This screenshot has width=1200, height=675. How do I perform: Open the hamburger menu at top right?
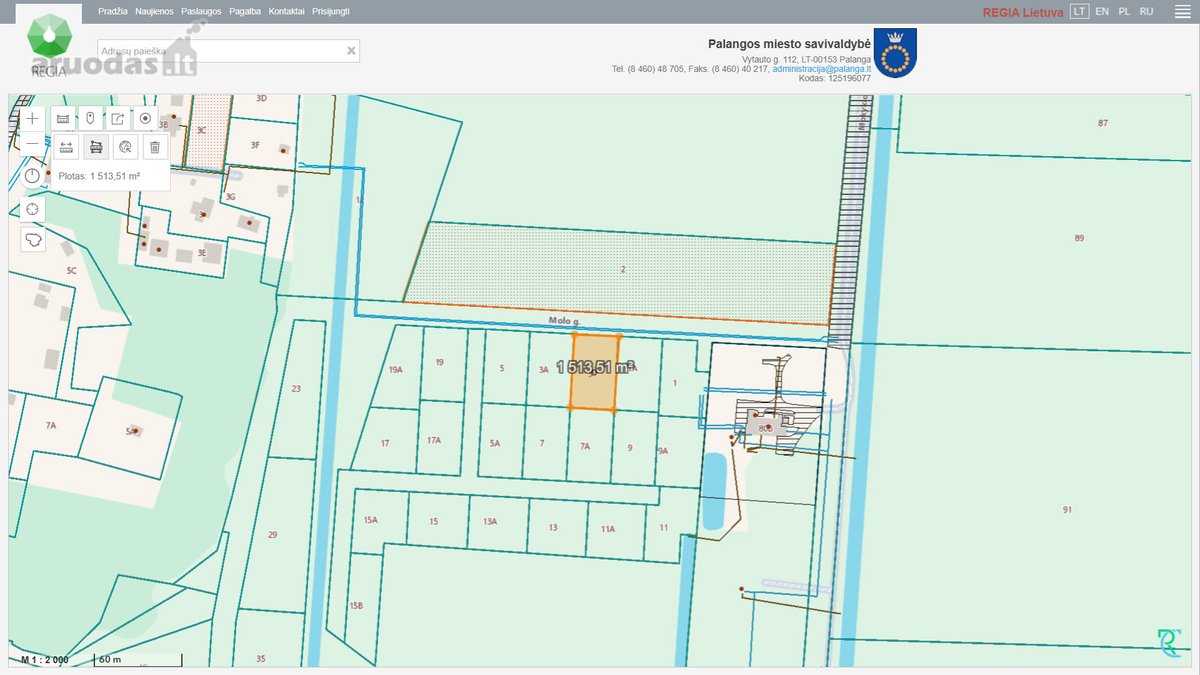coord(1182,11)
